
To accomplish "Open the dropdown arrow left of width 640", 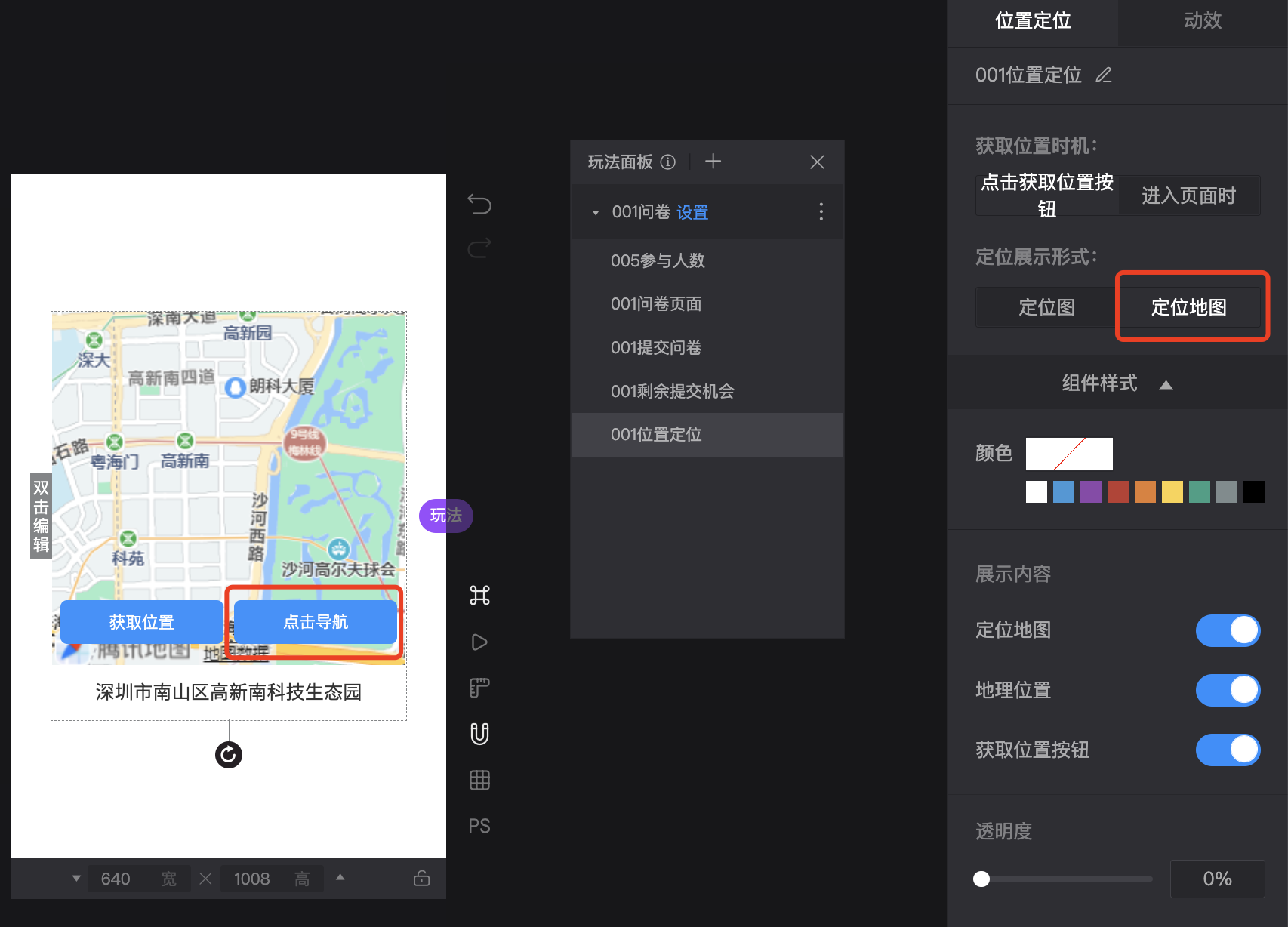I will [76, 878].
